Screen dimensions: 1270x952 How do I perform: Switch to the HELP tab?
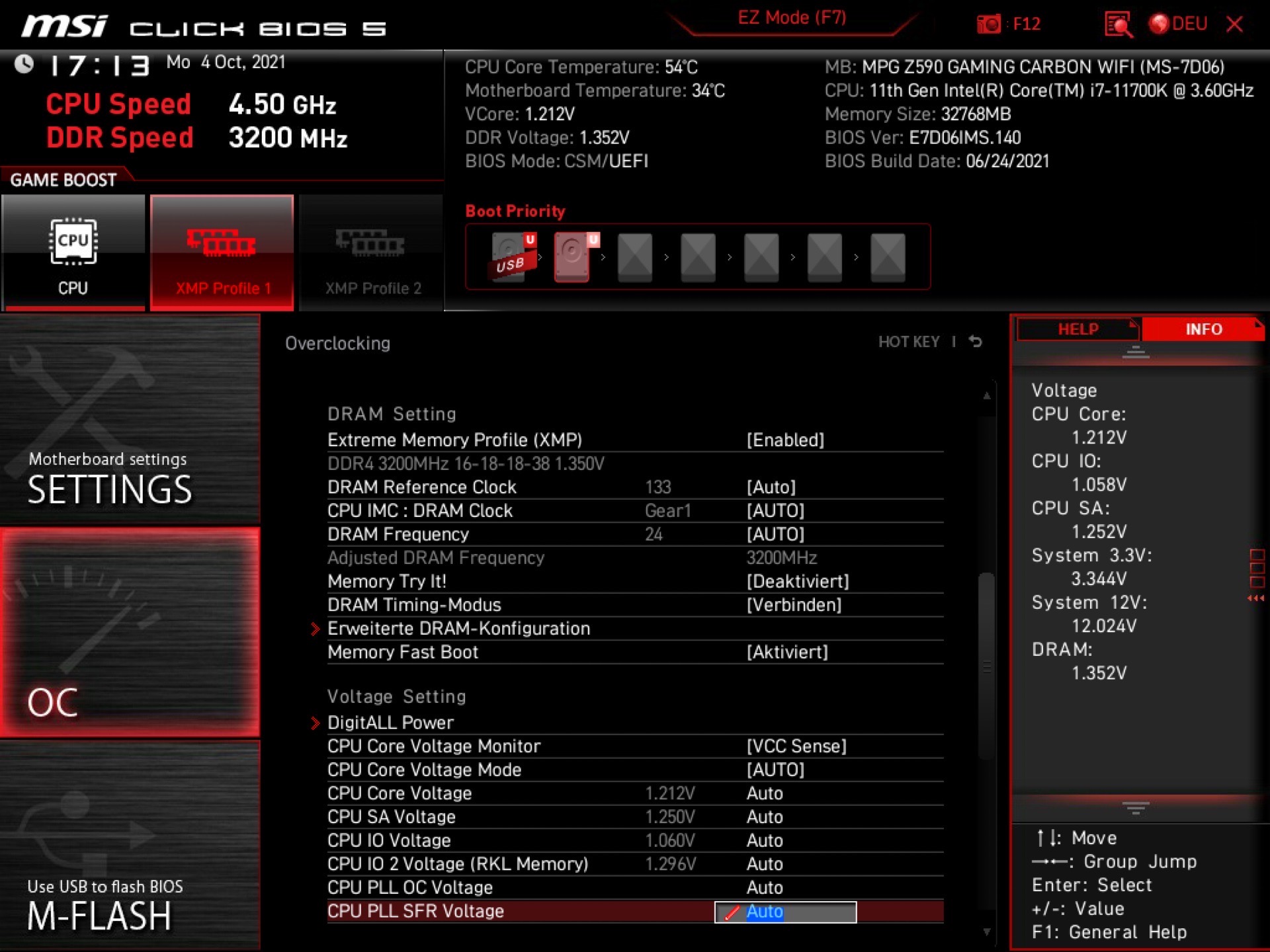click(1078, 329)
